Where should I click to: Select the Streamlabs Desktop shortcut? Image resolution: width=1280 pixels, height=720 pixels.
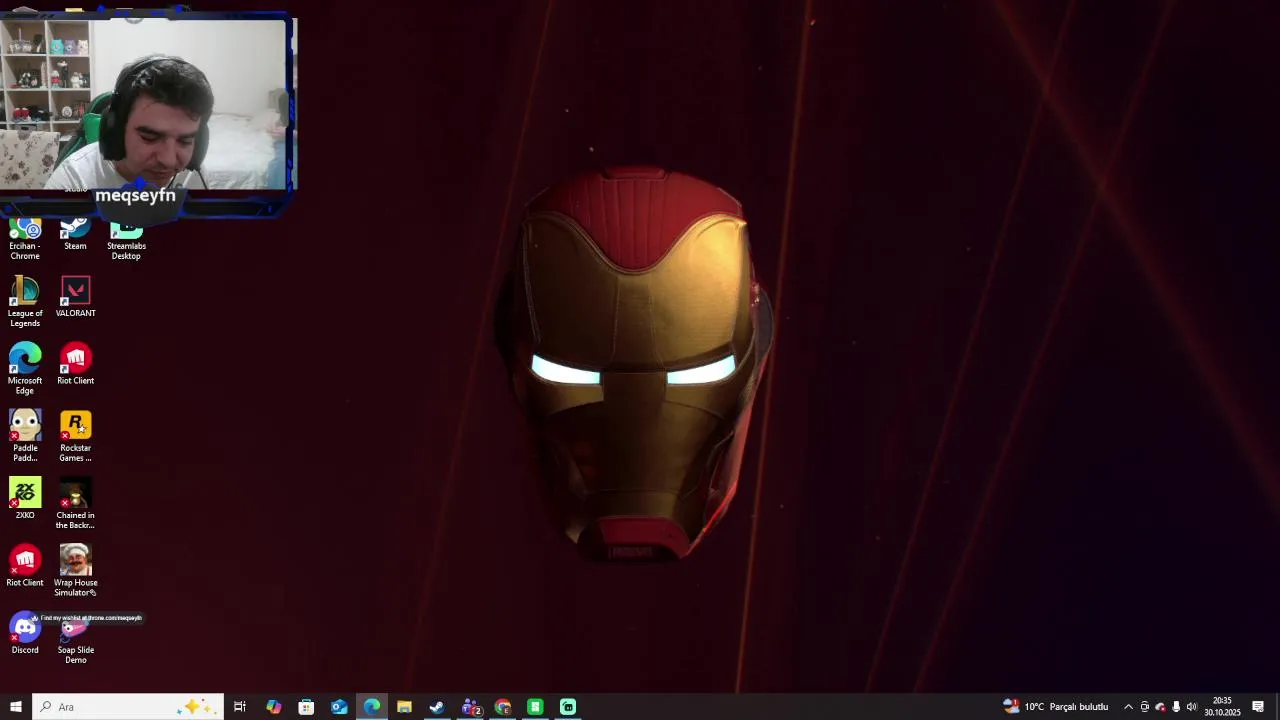point(126,240)
